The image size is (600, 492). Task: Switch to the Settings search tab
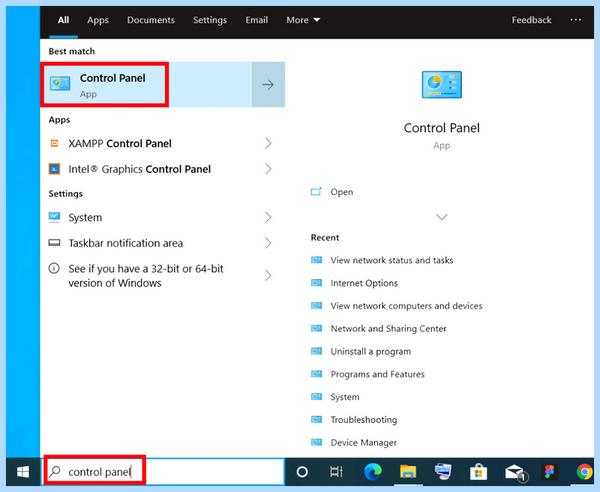click(210, 20)
